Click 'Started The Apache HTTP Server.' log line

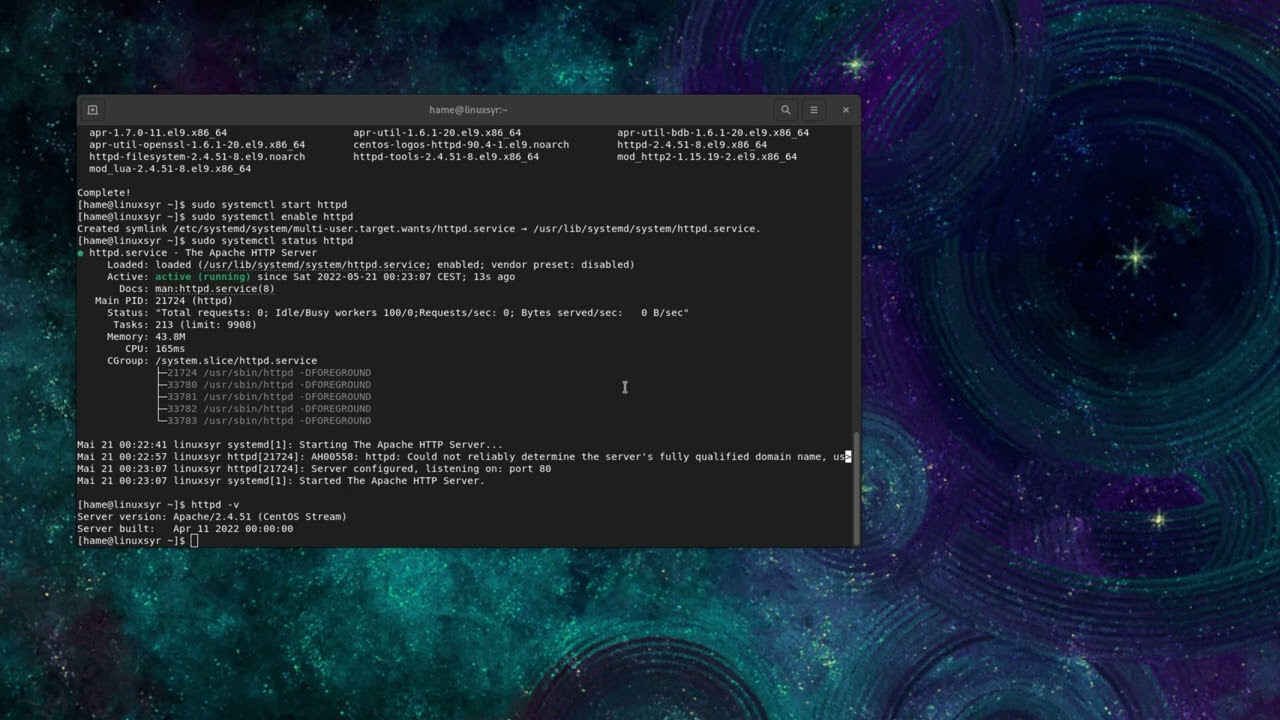[281, 481]
